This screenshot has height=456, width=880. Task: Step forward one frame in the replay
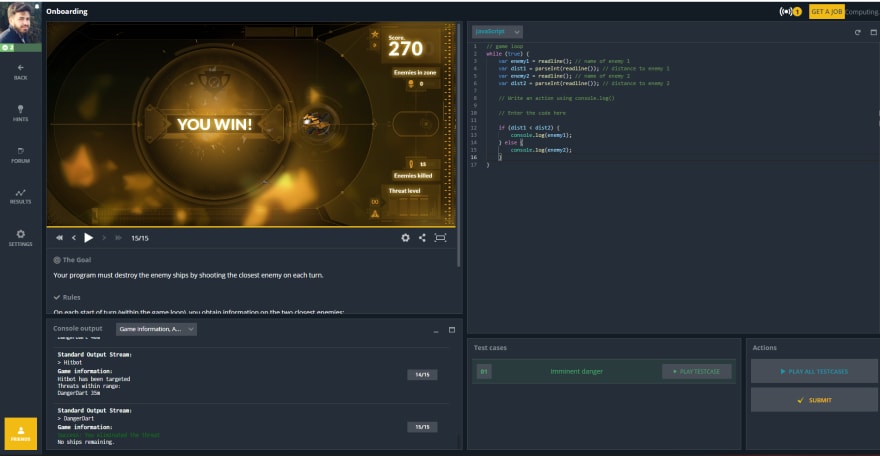(104, 238)
